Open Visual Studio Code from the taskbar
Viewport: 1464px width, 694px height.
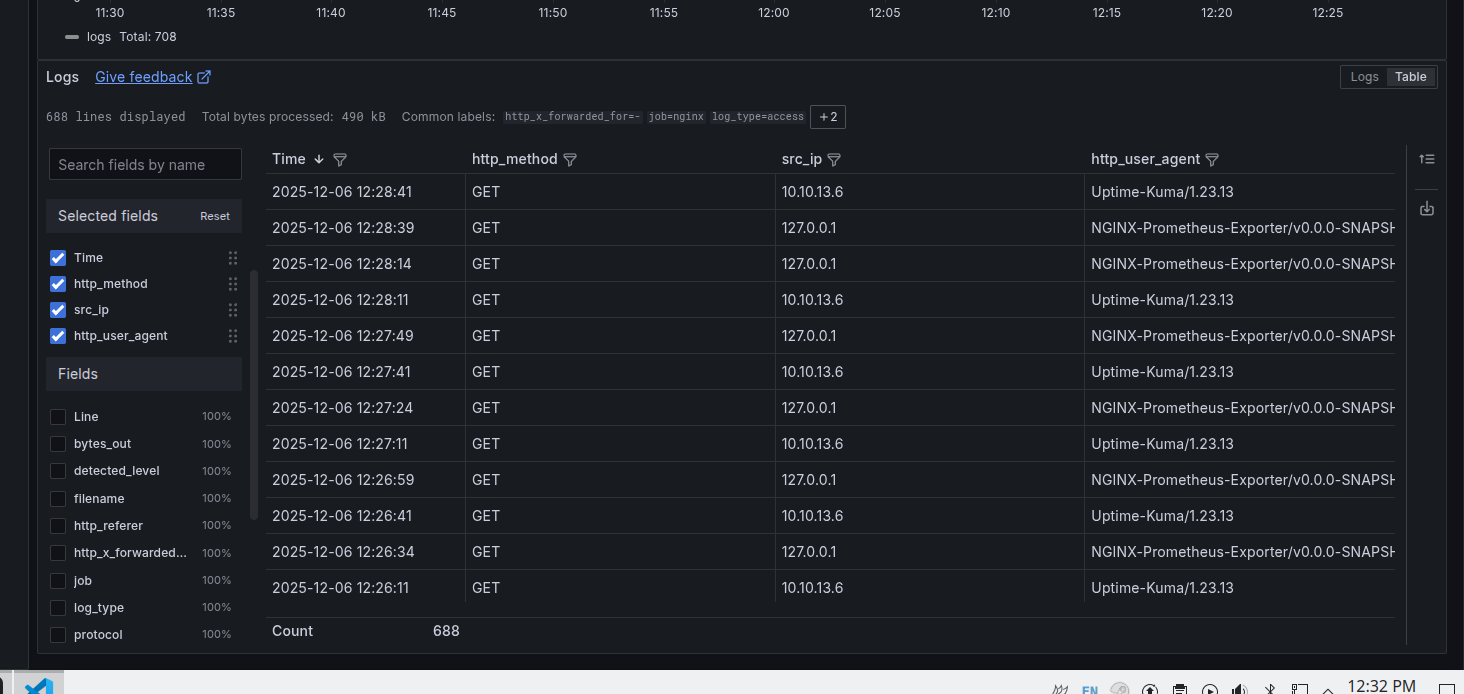(x=38, y=686)
